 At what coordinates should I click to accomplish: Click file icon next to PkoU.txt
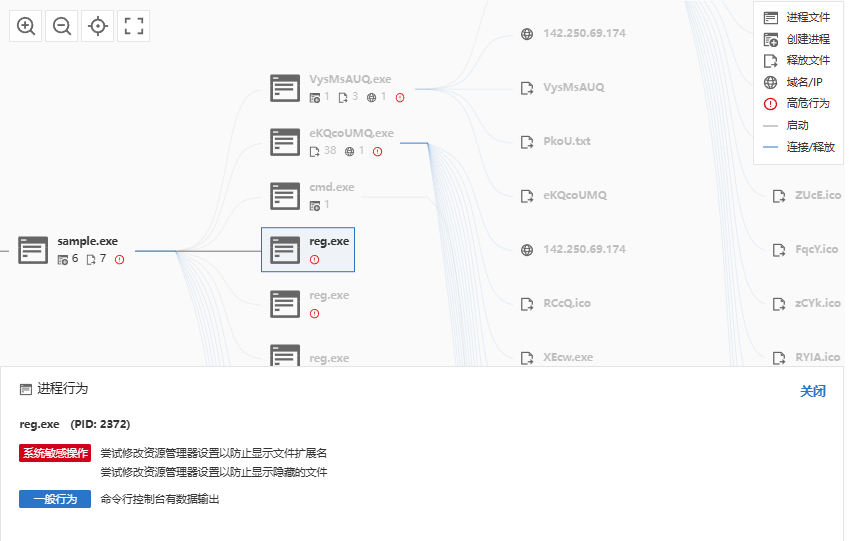[x=527, y=142]
